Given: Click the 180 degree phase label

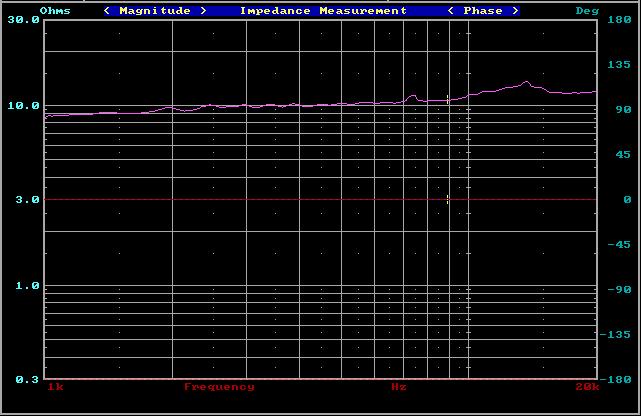Looking at the screenshot, I should pos(619,20).
